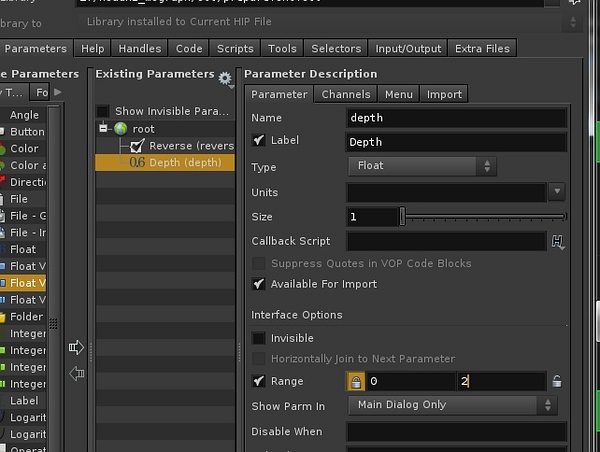Toggle Show Invisible Parameters checkbox

(x=103, y=111)
